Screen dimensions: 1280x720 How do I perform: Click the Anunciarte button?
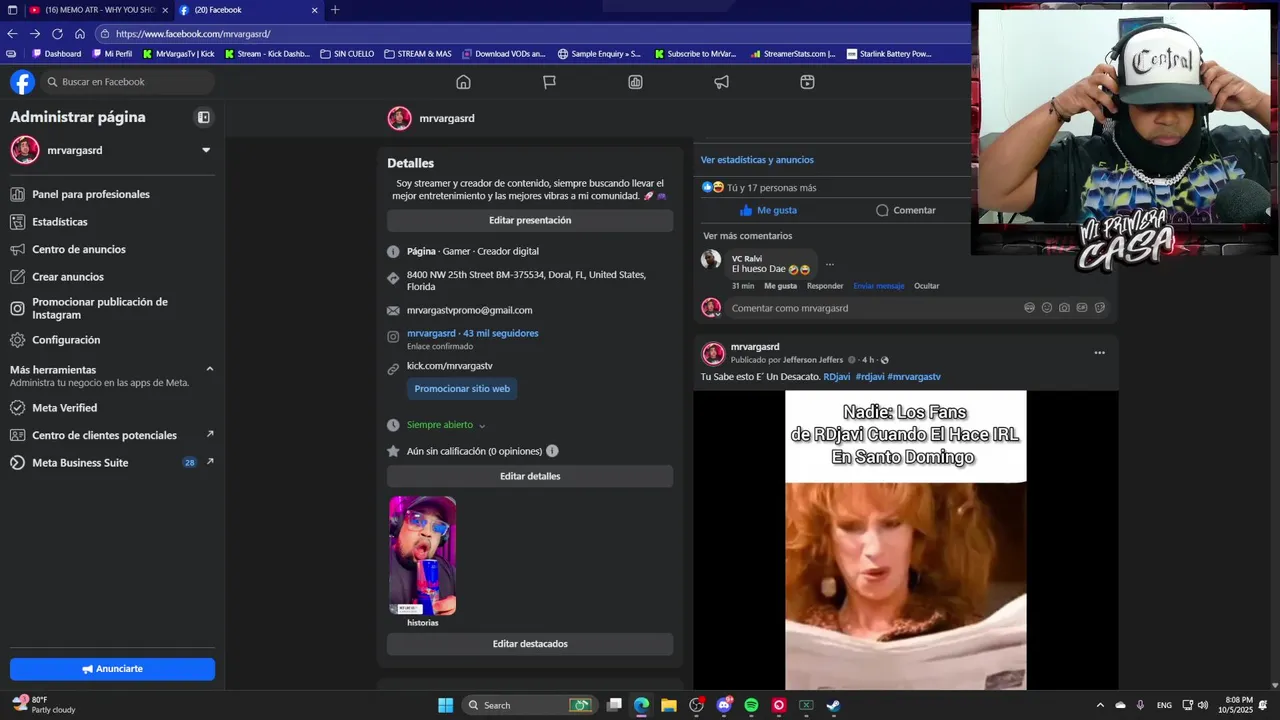[x=112, y=669]
